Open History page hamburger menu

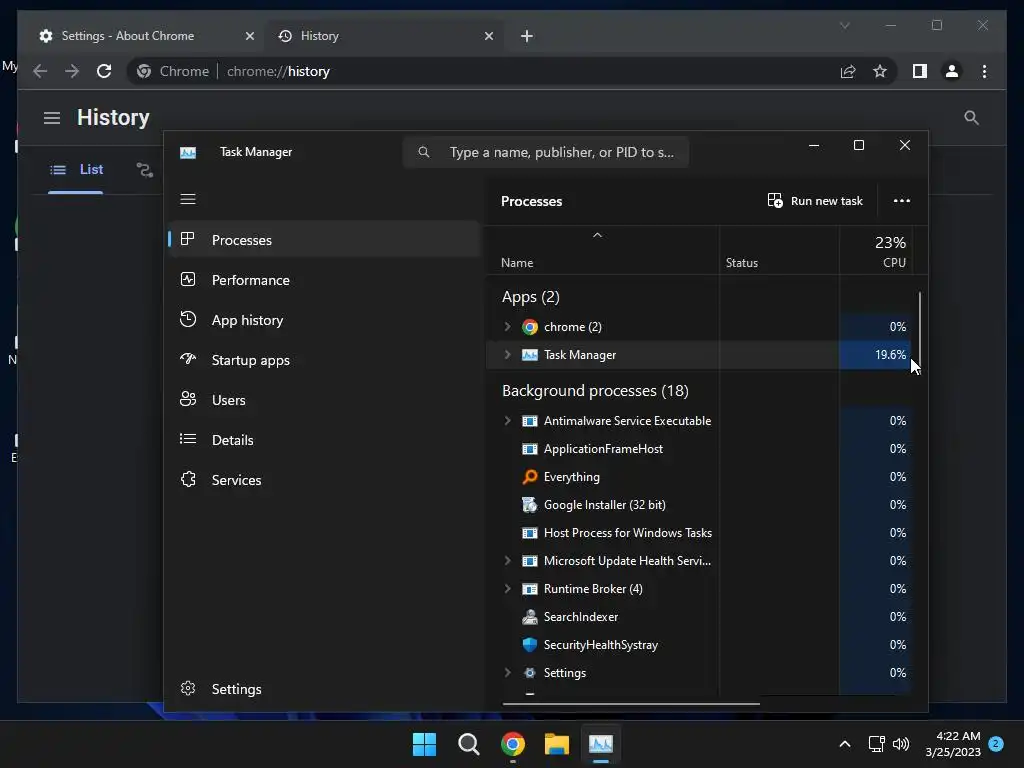click(52, 118)
